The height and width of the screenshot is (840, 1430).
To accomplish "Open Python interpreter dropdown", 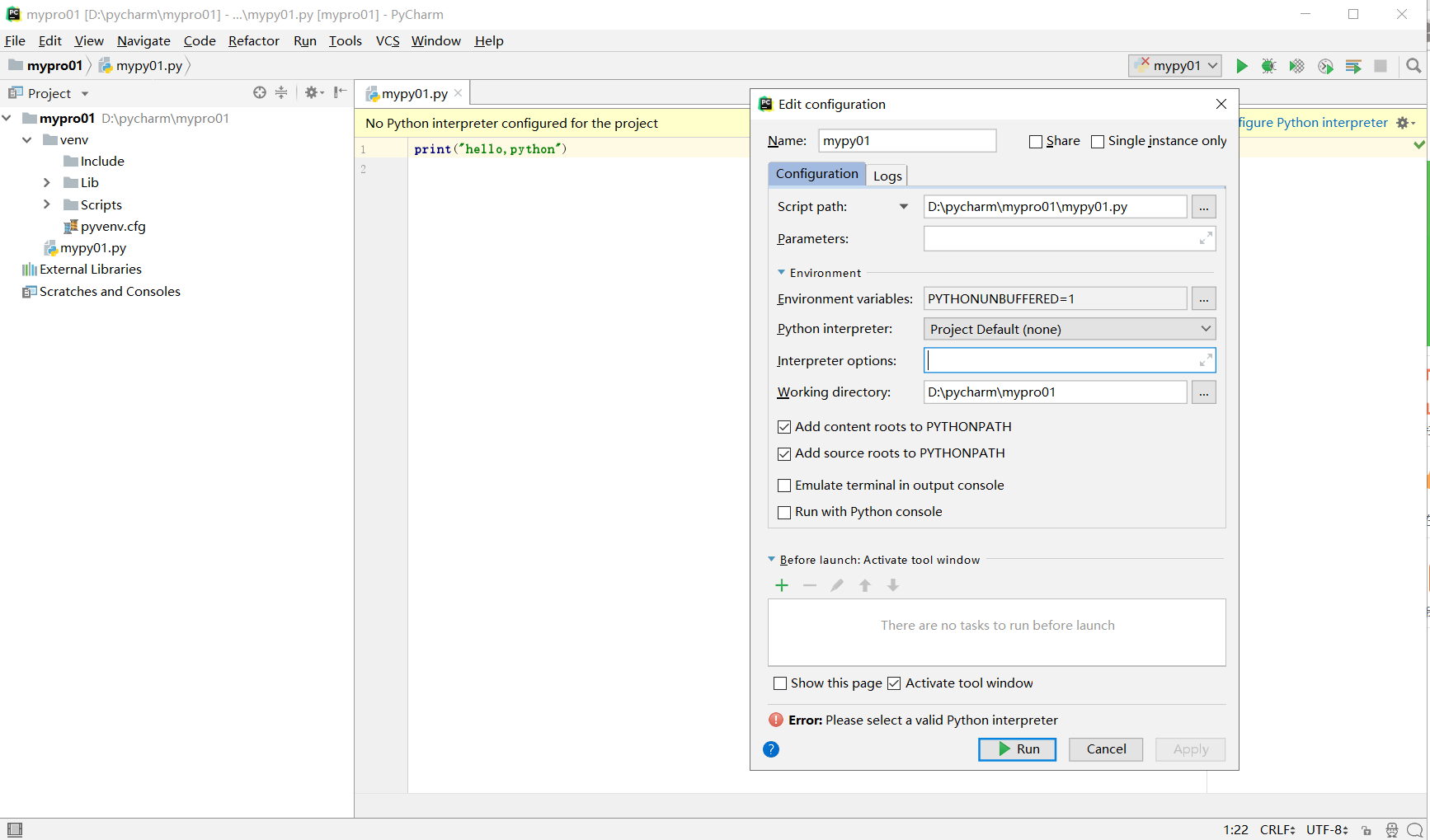I will click(1070, 329).
